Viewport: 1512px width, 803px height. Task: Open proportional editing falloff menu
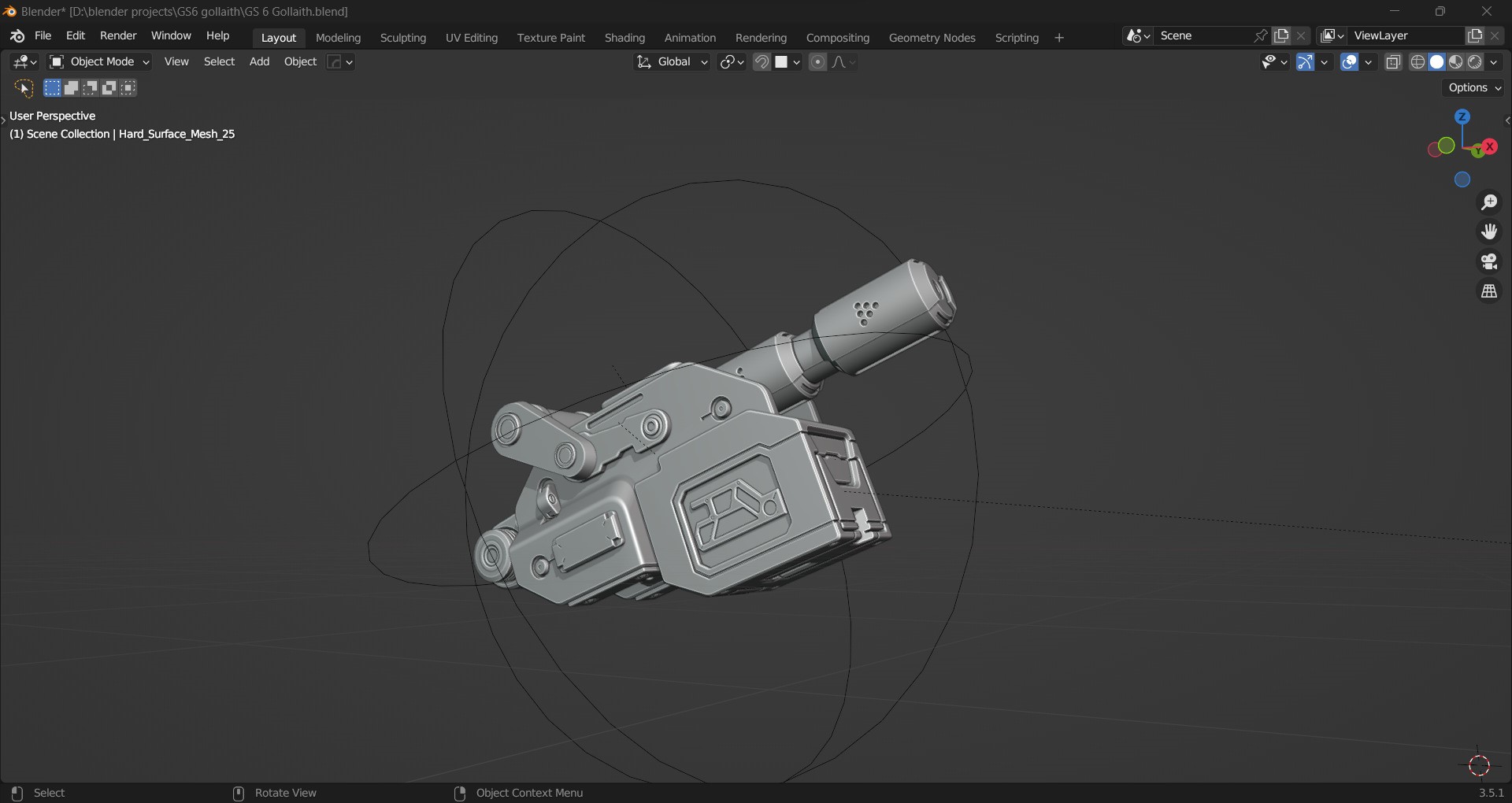[843, 62]
